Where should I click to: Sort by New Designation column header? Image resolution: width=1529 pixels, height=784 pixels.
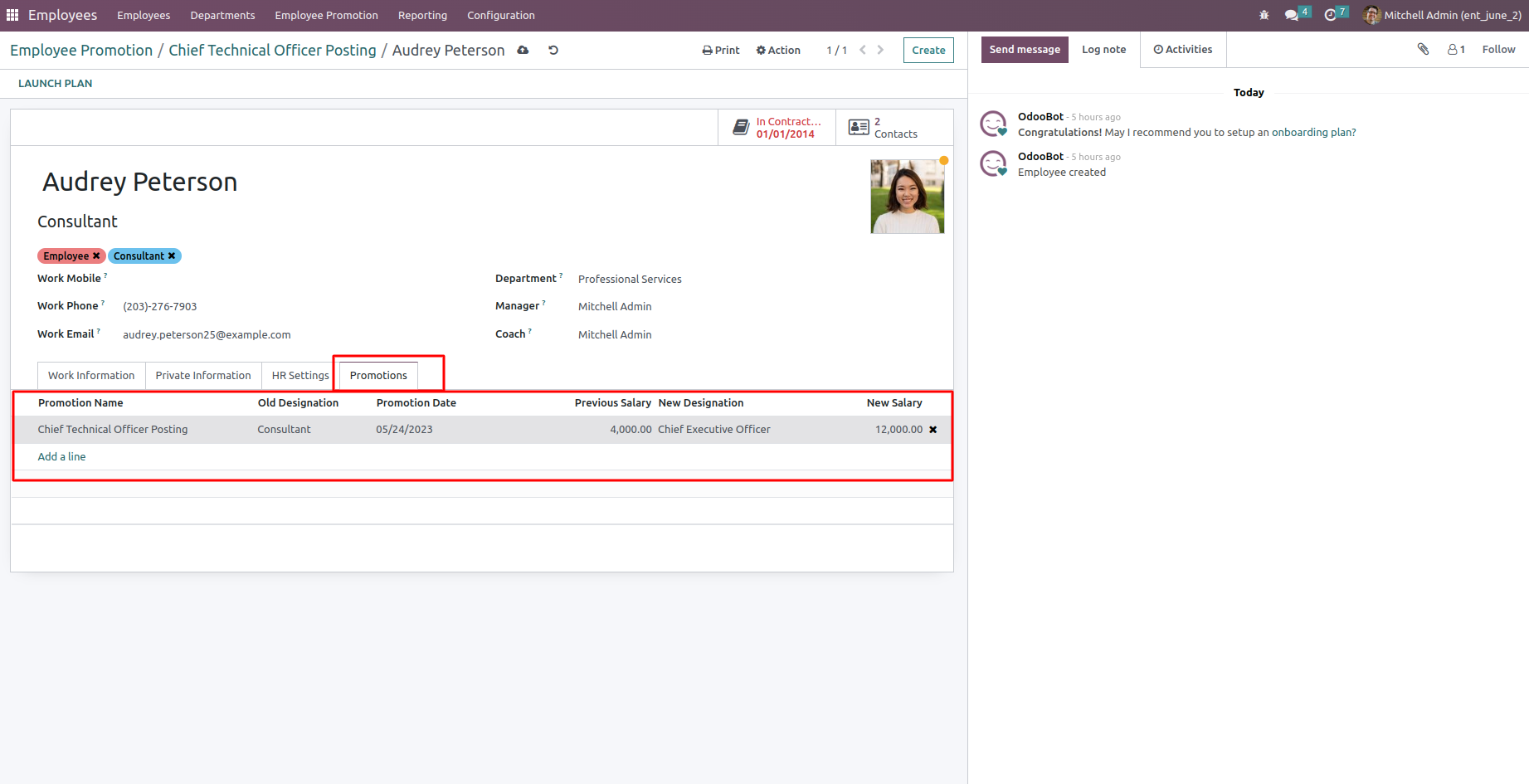tap(701, 403)
